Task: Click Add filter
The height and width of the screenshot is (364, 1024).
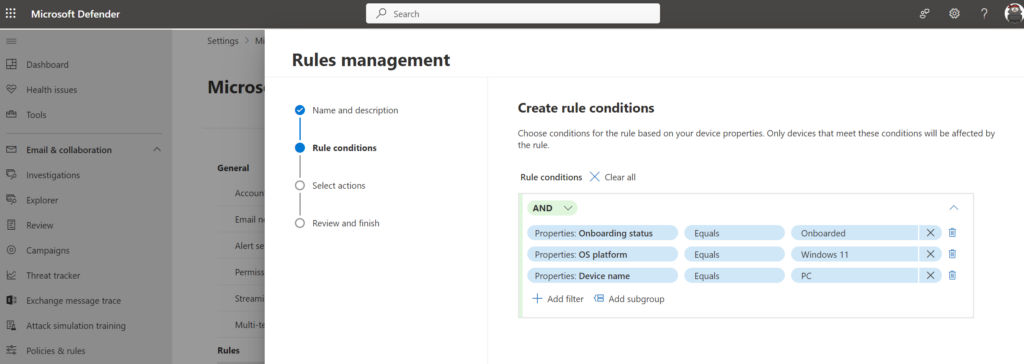Action: [558, 299]
